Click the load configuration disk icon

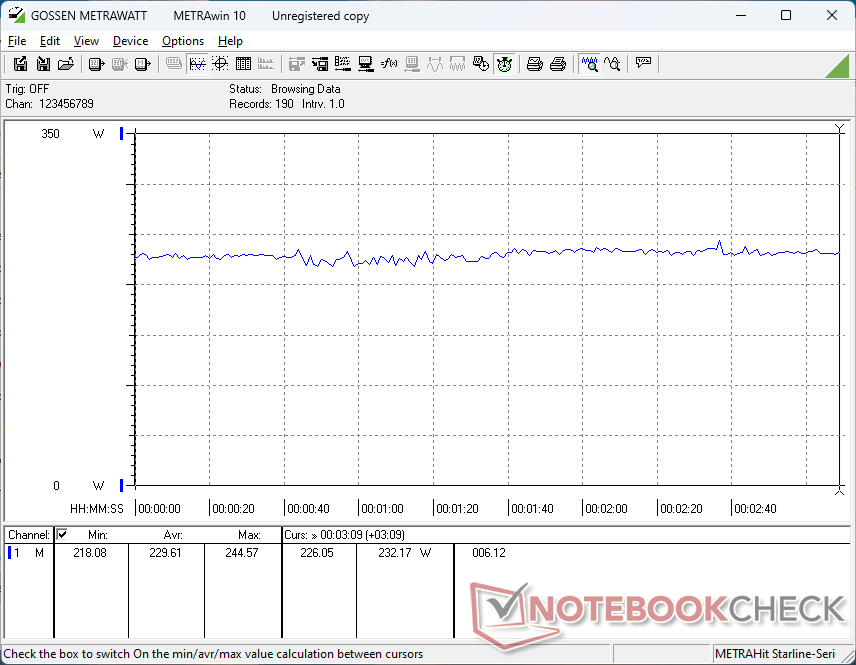[320, 64]
